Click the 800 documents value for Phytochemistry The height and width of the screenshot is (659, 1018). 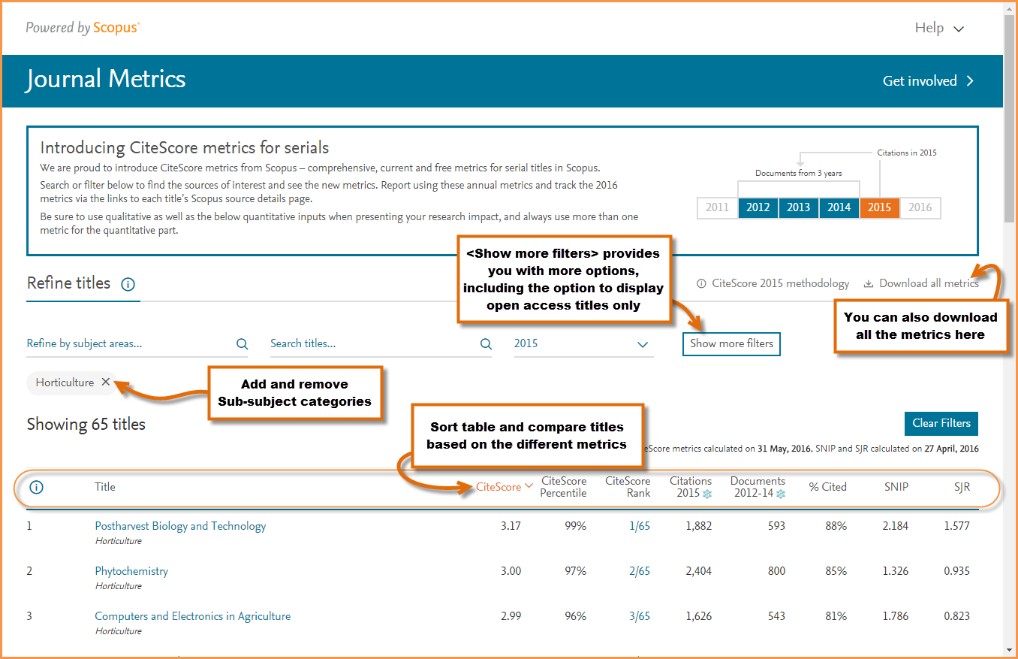[776, 571]
